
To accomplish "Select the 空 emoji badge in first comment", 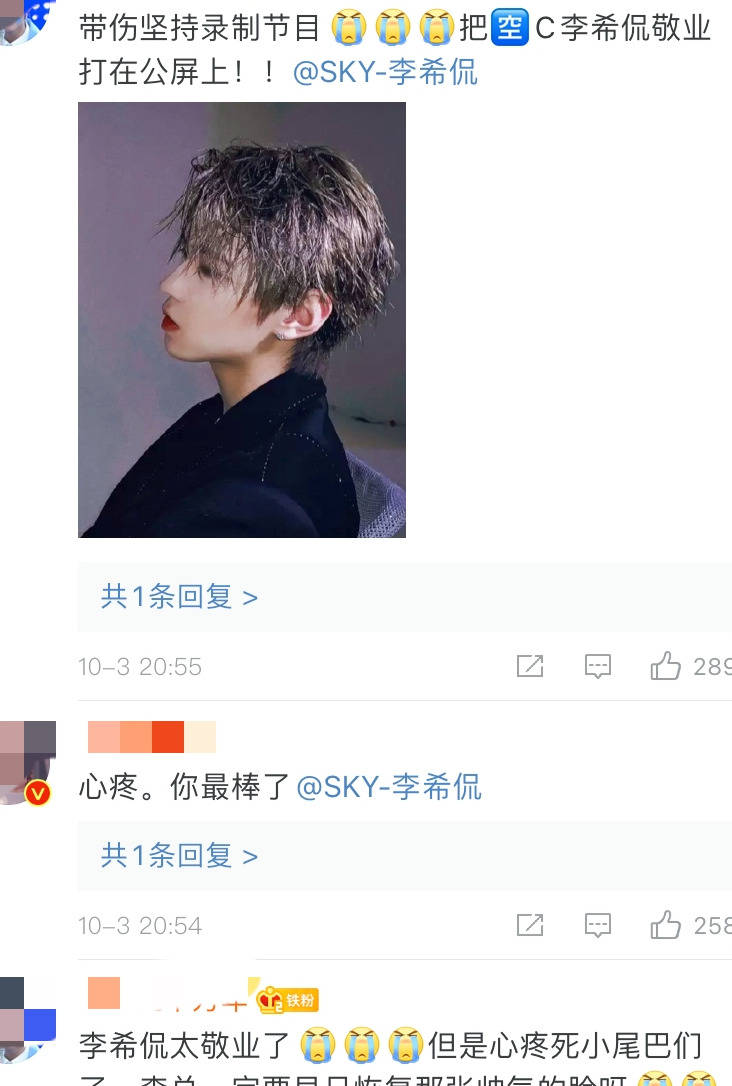I will tap(510, 28).
